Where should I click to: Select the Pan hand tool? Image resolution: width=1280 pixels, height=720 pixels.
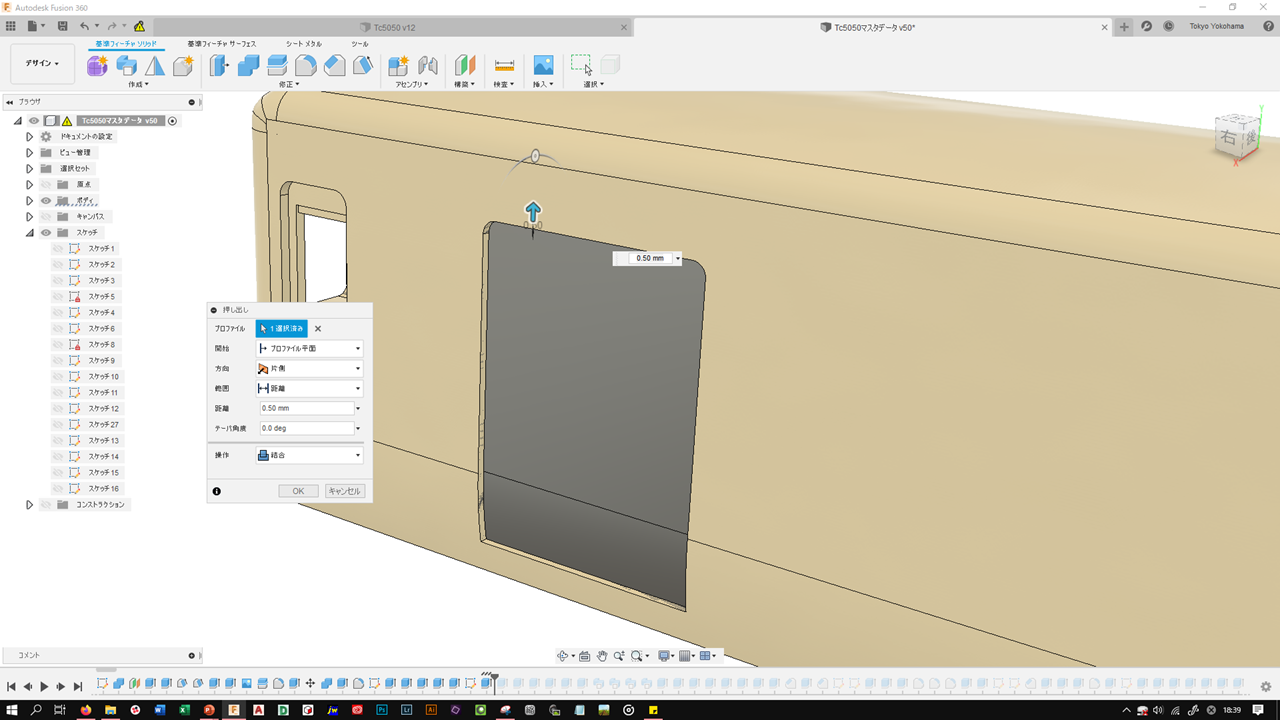(602, 656)
